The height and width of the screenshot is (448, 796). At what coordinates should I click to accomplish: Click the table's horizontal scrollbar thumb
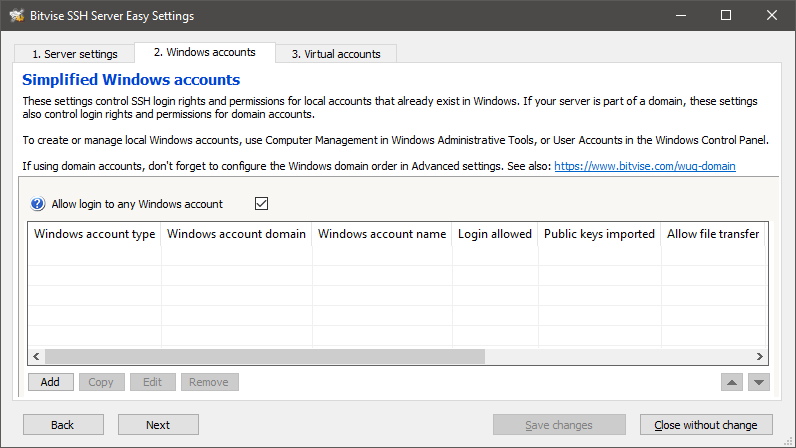(x=264, y=356)
